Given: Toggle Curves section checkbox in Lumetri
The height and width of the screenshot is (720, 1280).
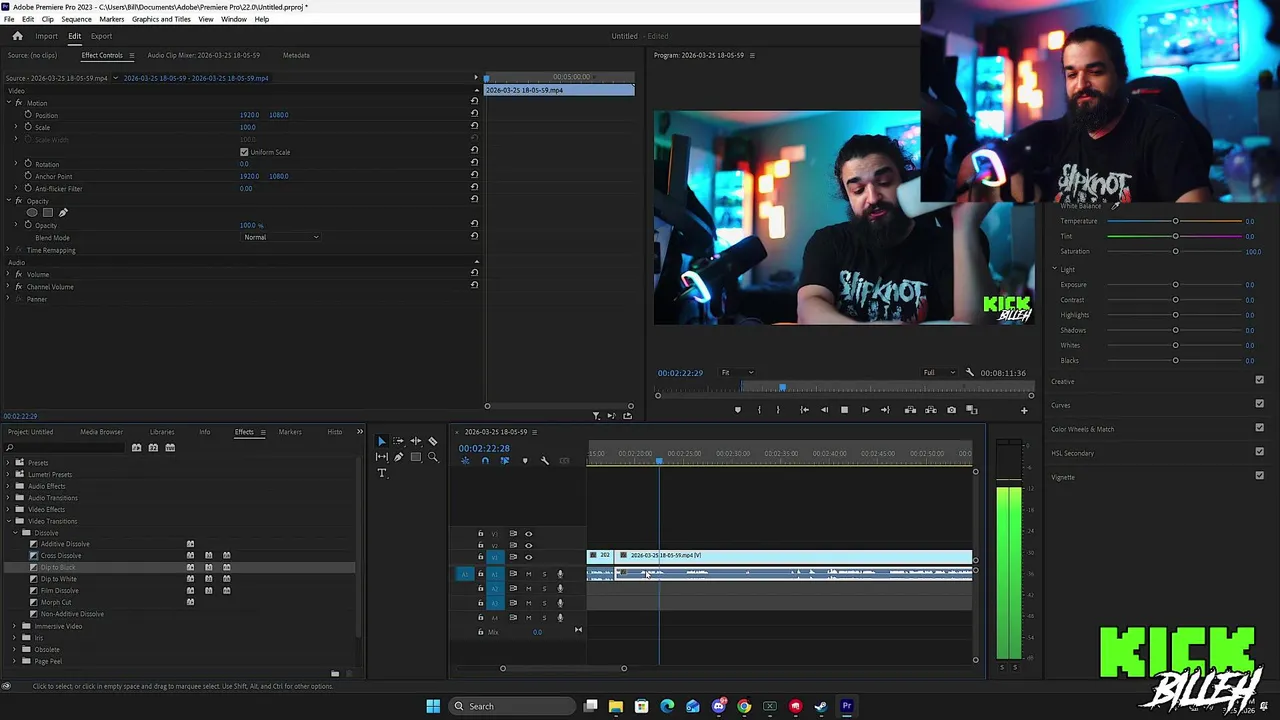Looking at the screenshot, I should click(1259, 404).
